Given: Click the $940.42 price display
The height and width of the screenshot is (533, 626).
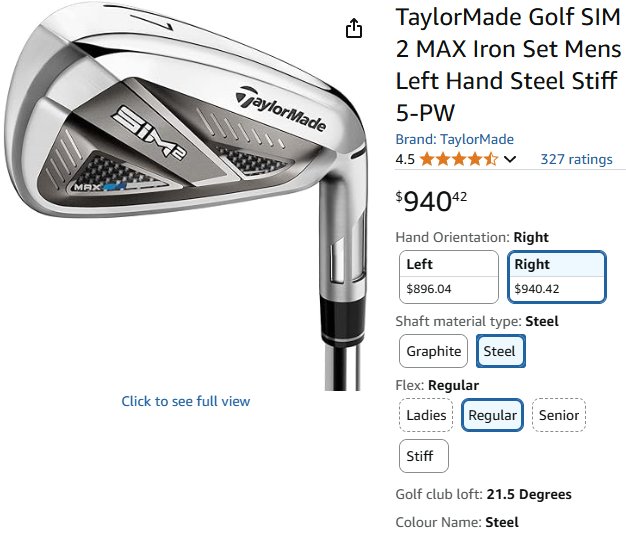Looking at the screenshot, I should click(x=431, y=201).
